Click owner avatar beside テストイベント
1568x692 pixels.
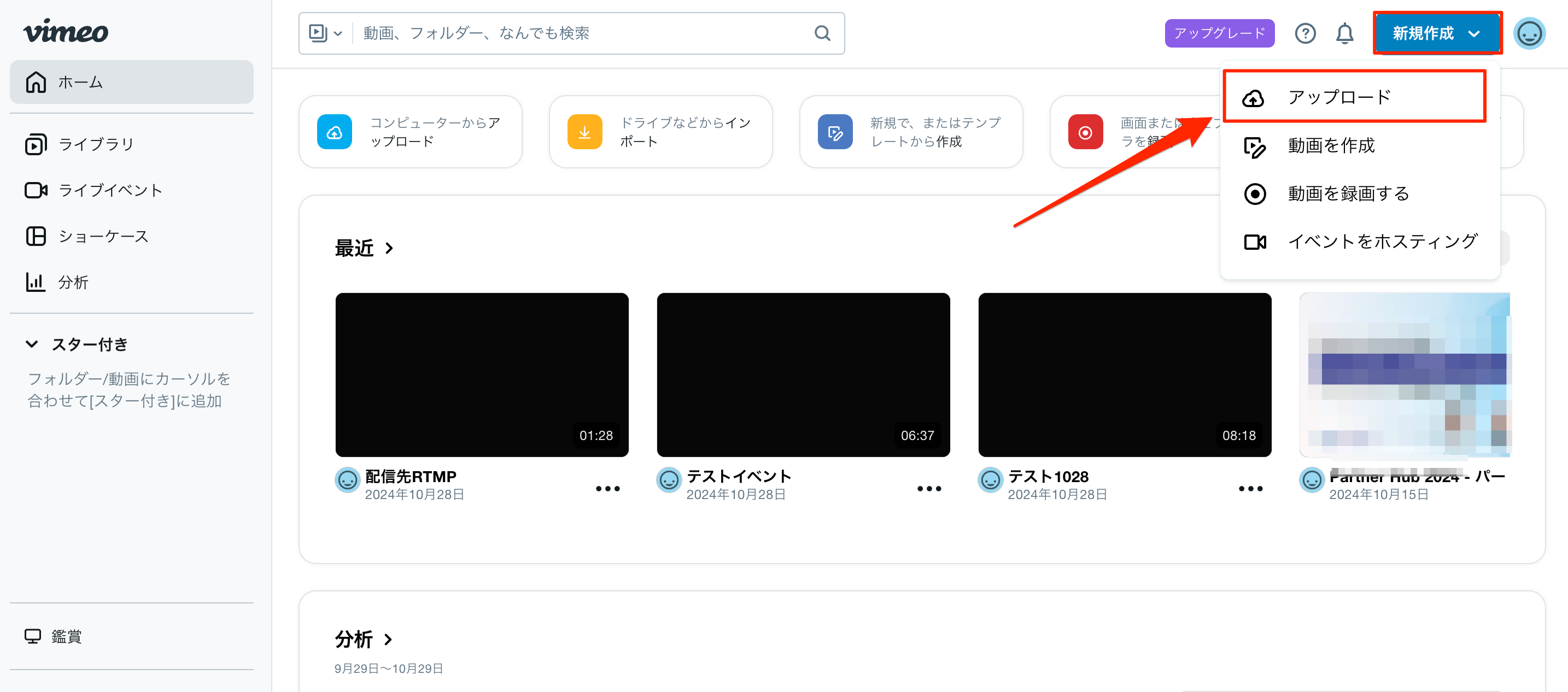coord(669,480)
